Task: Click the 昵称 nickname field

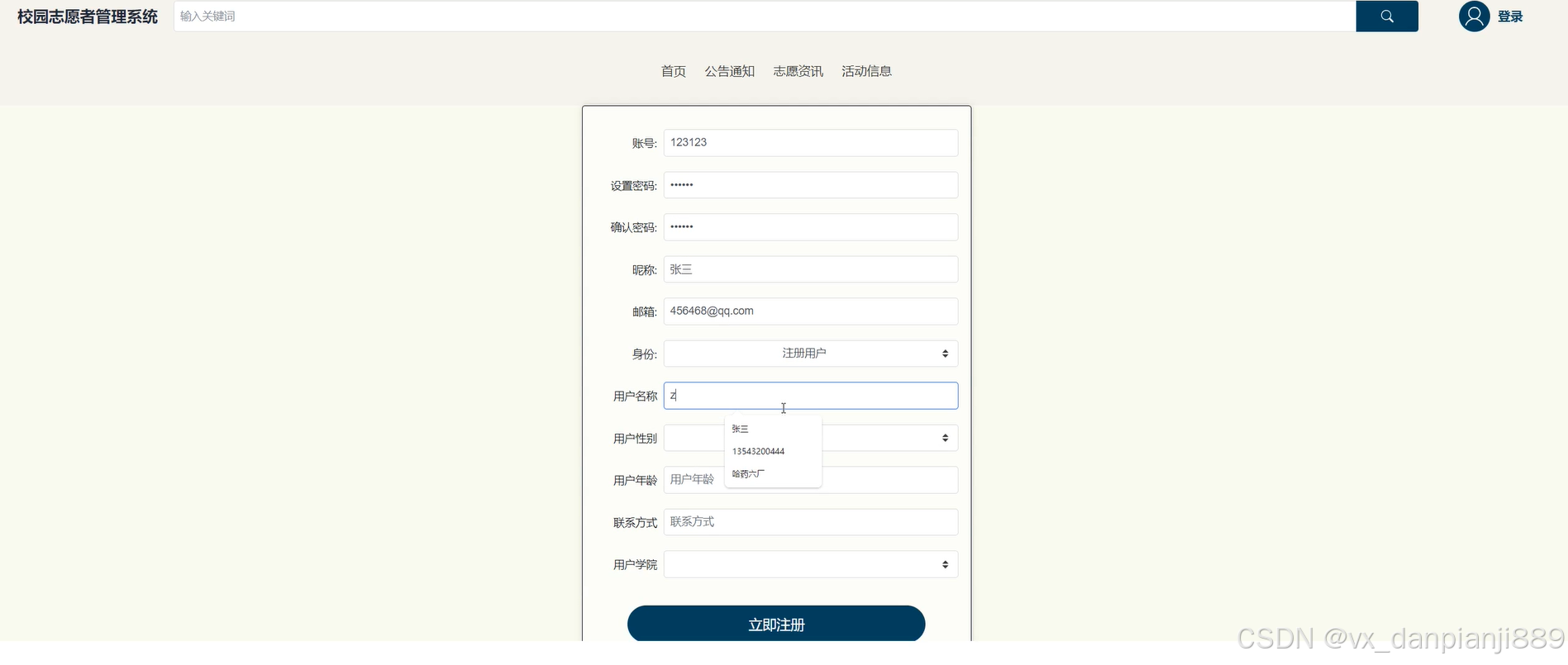Action: pyautogui.click(x=811, y=269)
